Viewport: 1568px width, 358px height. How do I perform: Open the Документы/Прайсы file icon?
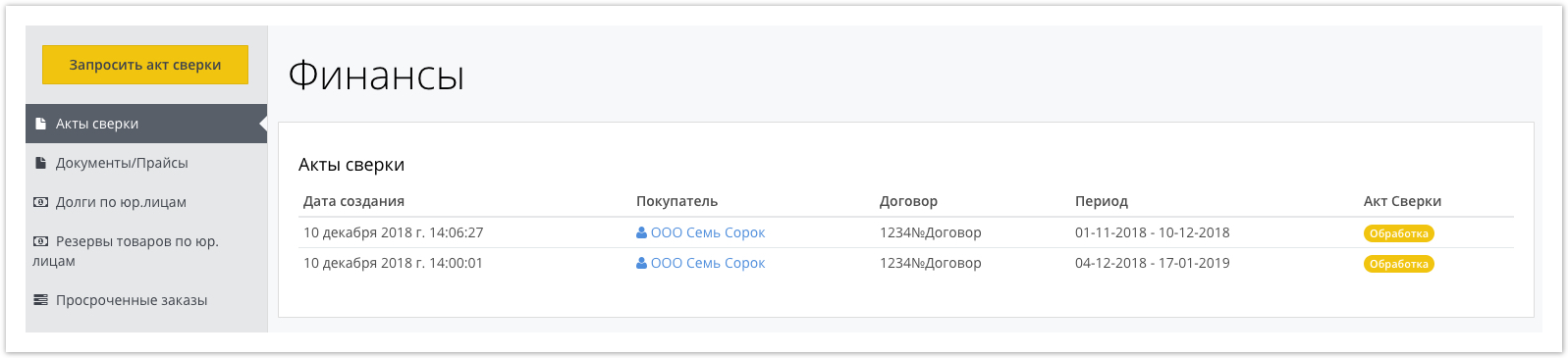coord(40,163)
